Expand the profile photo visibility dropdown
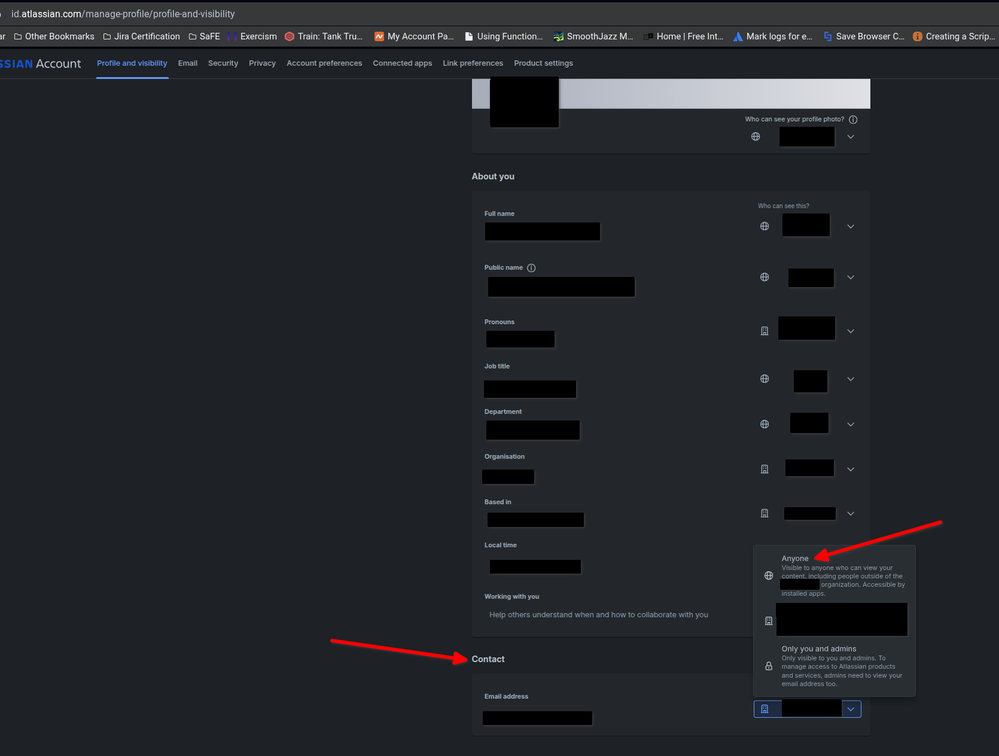999x756 pixels. point(851,137)
